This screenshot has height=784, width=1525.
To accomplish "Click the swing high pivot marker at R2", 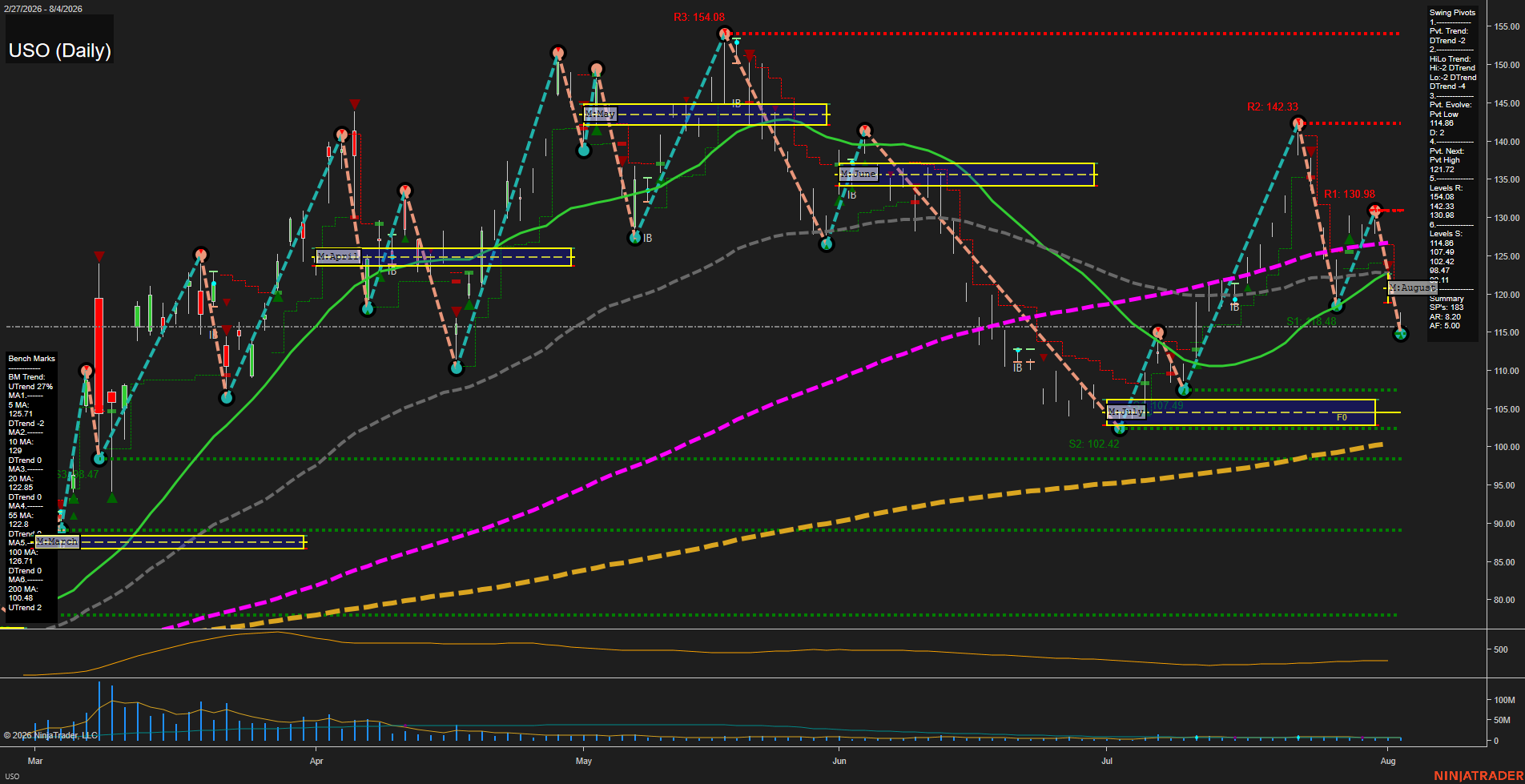I will (1298, 123).
